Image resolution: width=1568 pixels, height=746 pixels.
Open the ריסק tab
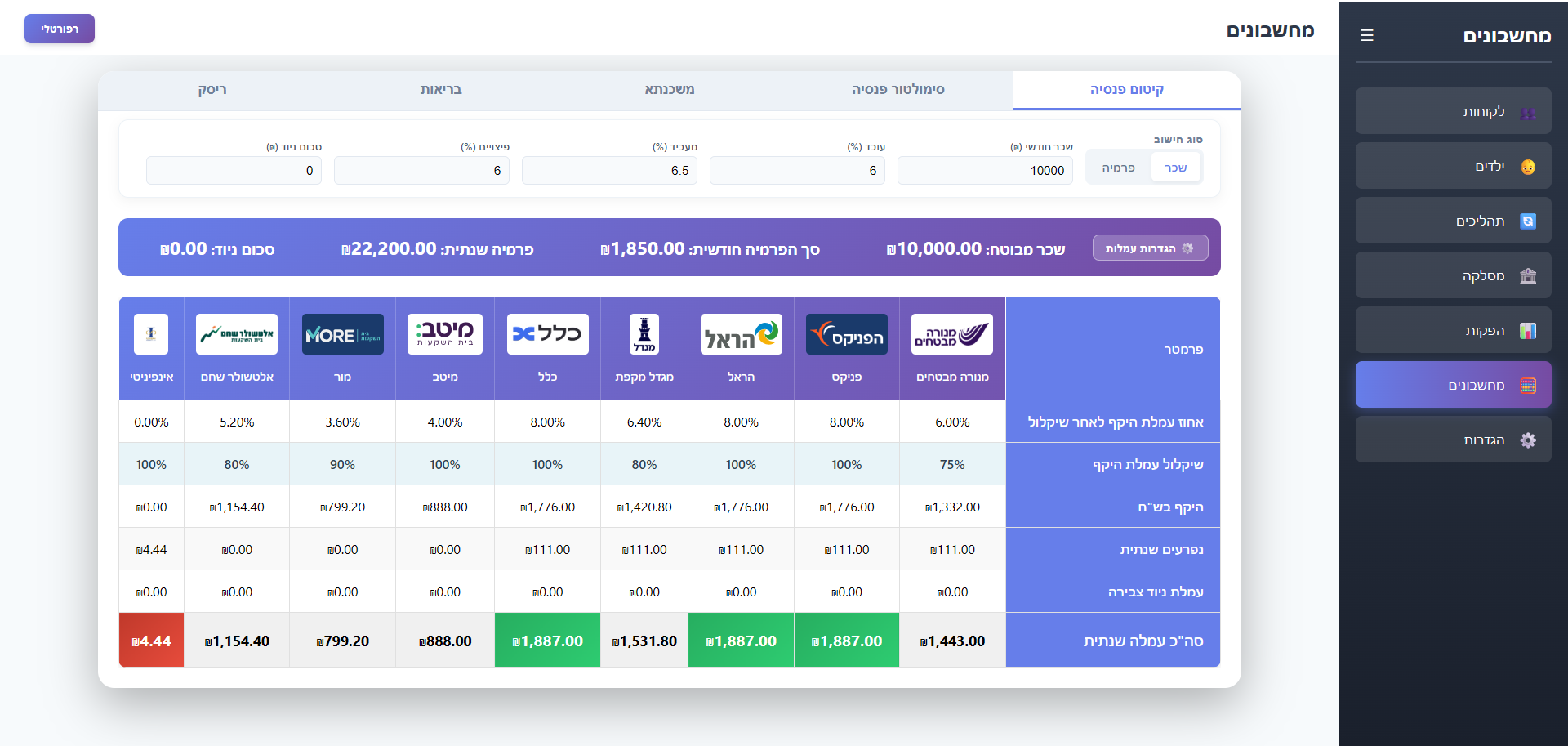pyautogui.click(x=212, y=90)
